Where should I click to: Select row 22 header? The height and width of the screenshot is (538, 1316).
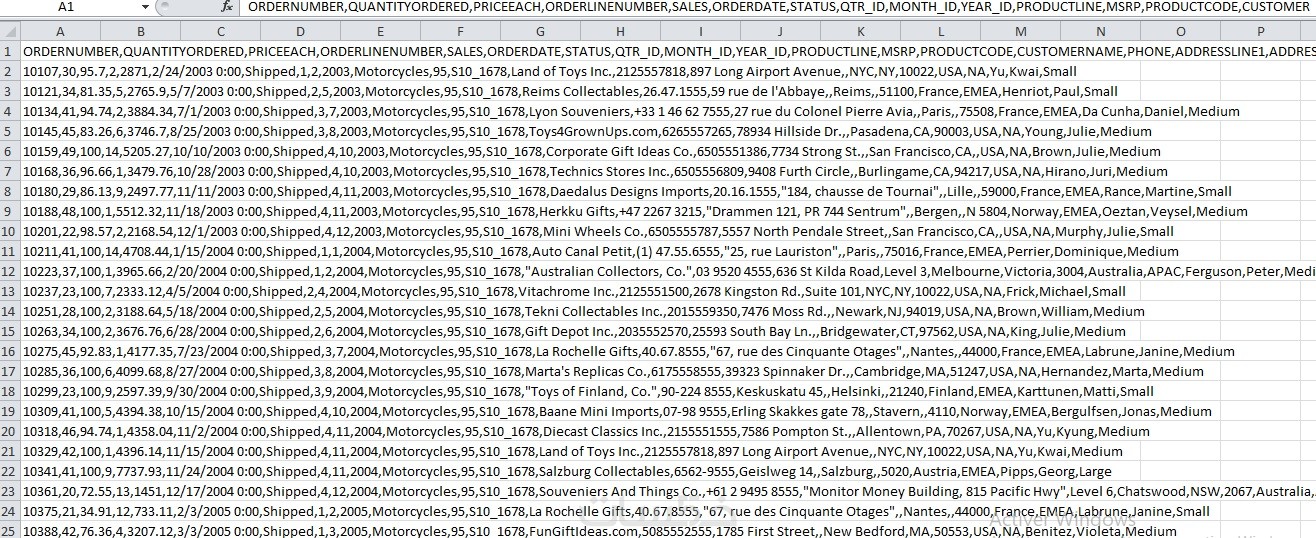[x=10, y=471]
